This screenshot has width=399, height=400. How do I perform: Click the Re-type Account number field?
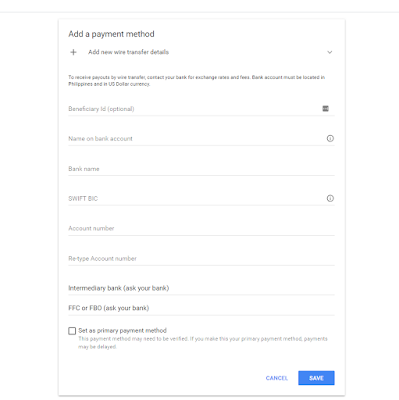click(x=201, y=259)
